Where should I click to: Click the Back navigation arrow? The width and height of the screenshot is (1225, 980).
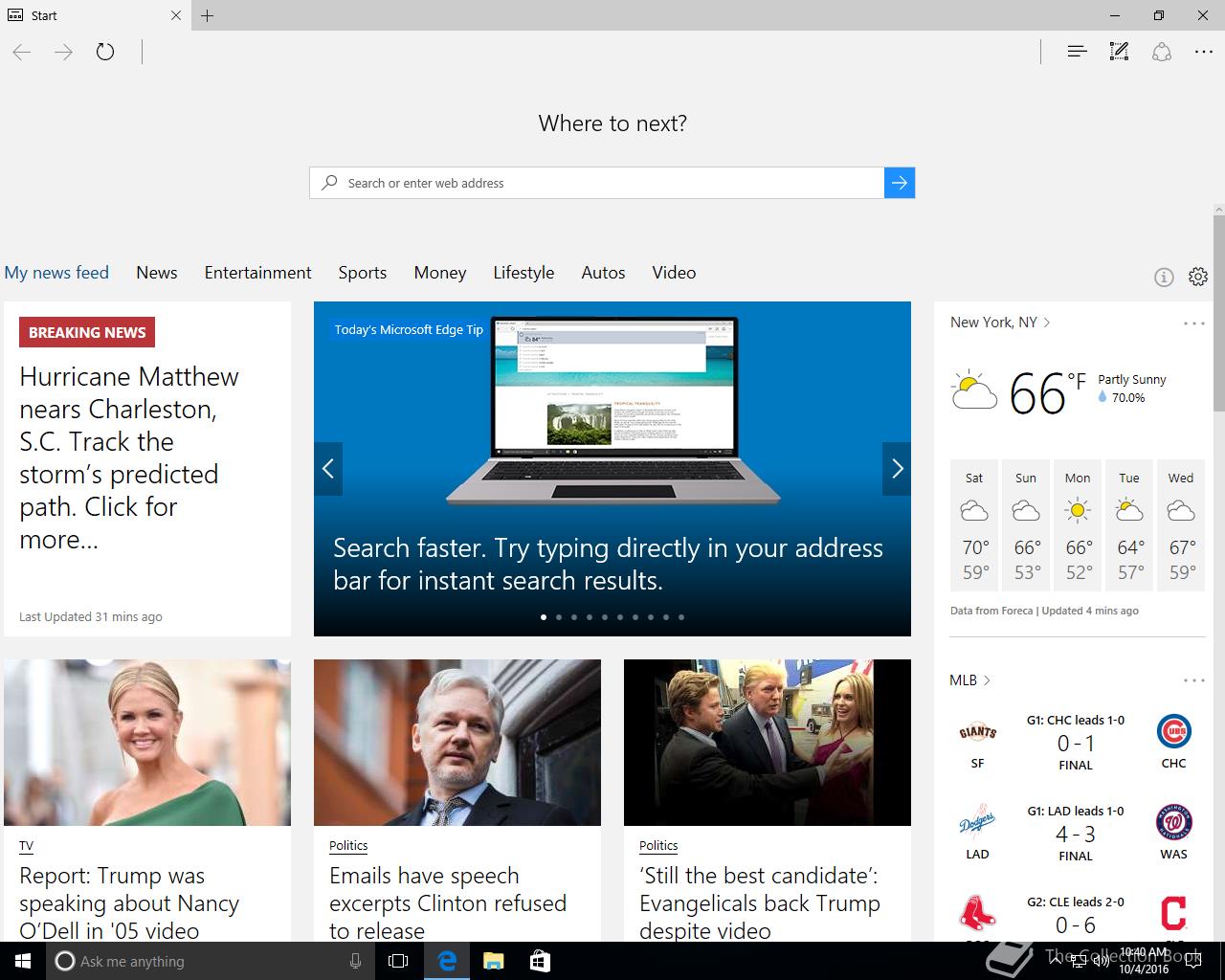pyautogui.click(x=22, y=52)
